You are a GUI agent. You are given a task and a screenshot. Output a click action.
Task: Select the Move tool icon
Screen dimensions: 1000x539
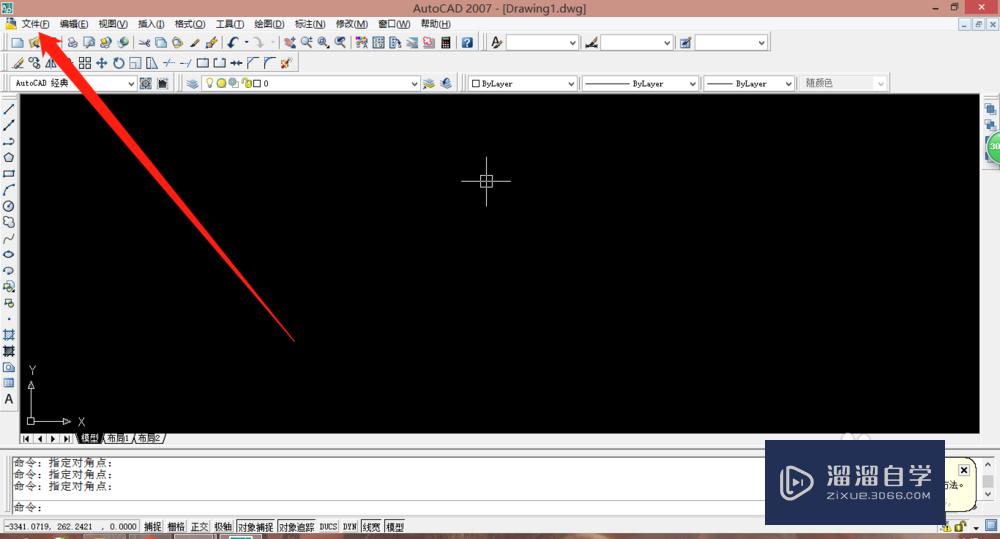(101, 63)
